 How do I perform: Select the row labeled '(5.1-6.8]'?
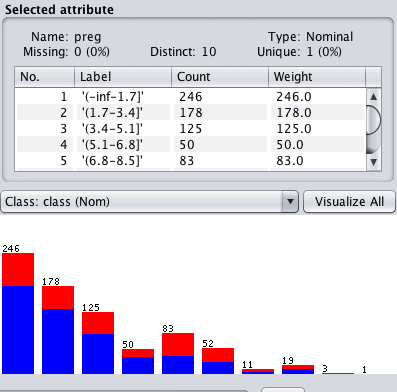pos(190,145)
